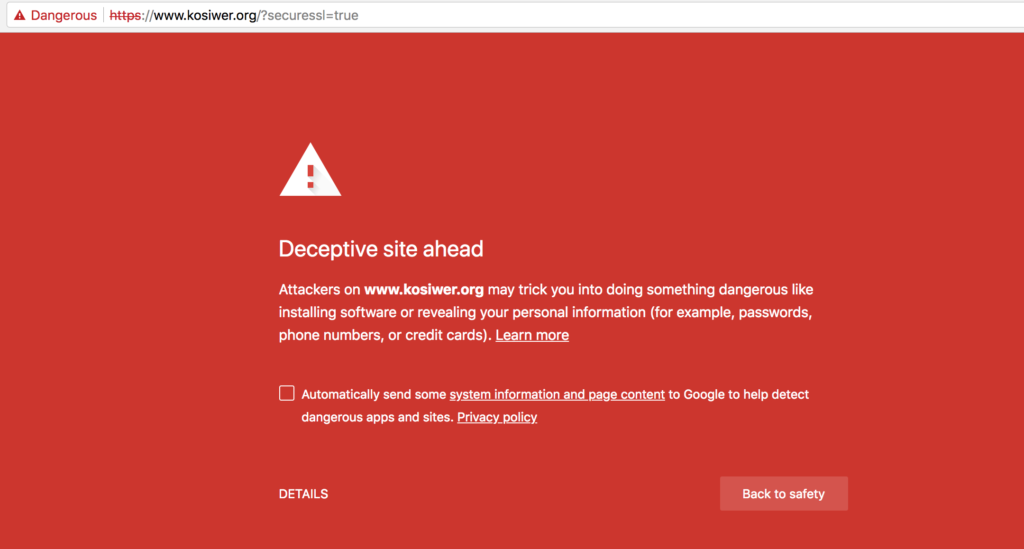Click the large white warning triangle icon

tap(310, 170)
